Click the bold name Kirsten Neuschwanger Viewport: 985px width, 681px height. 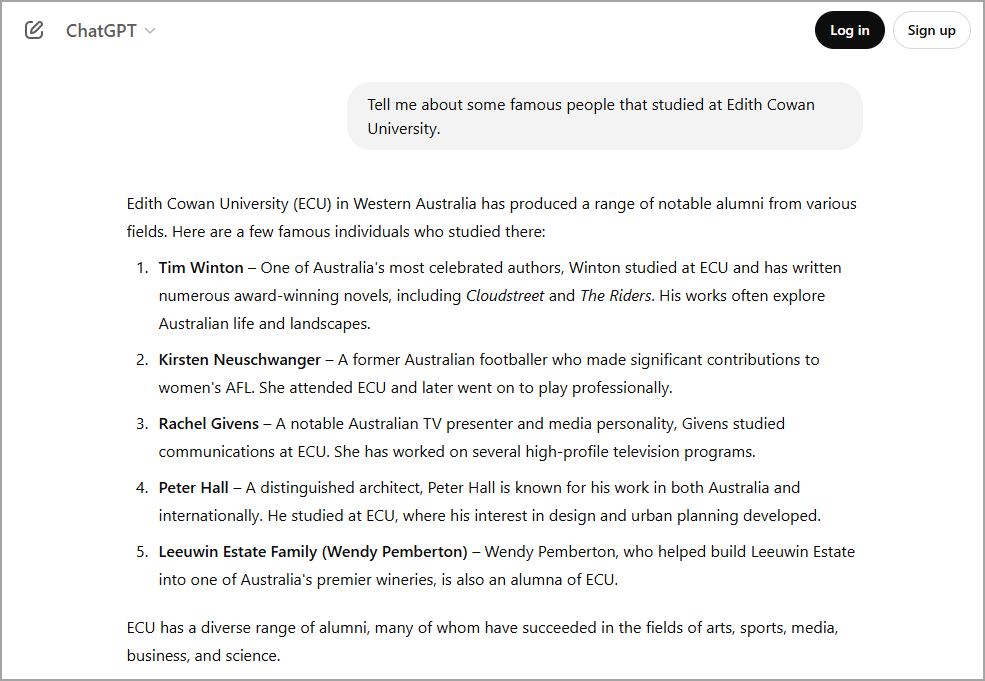click(240, 360)
